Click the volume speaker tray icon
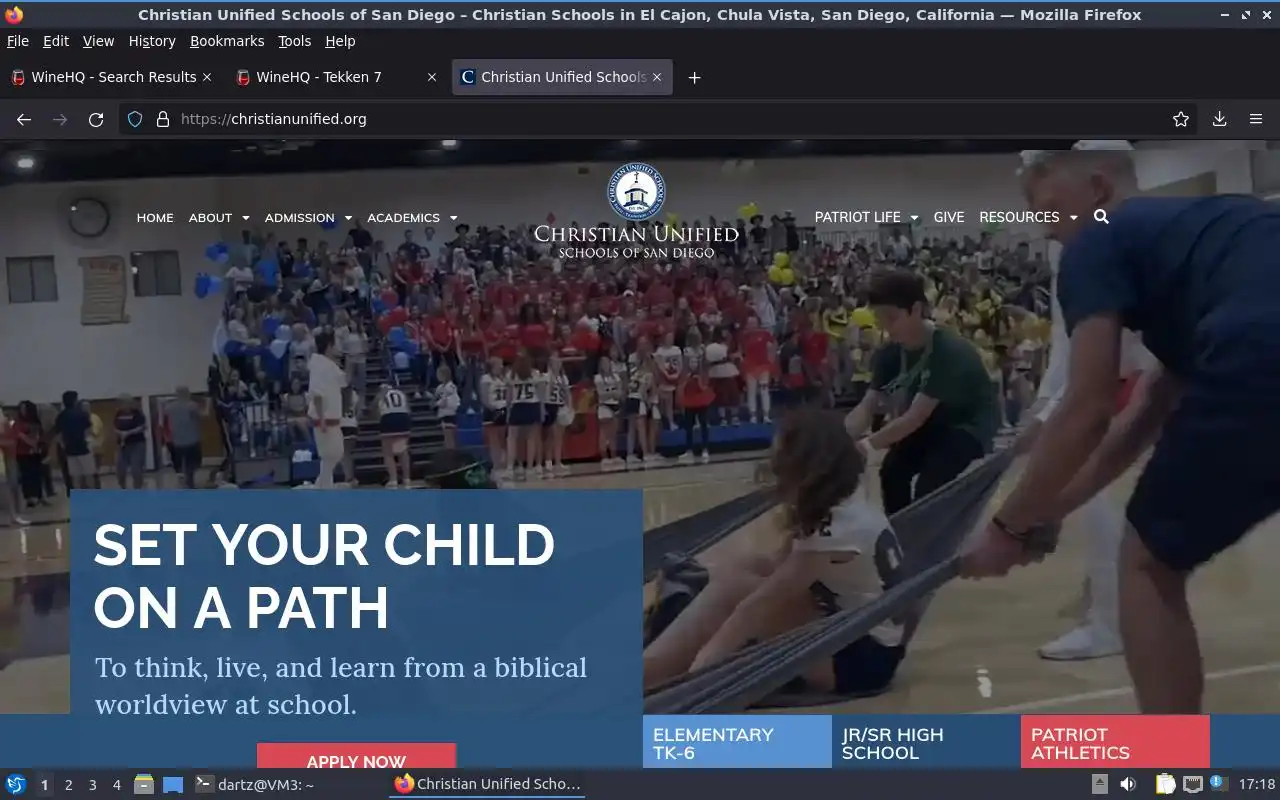Image resolution: width=1280 pixels, height=800 pixels. pos(1127,784)
